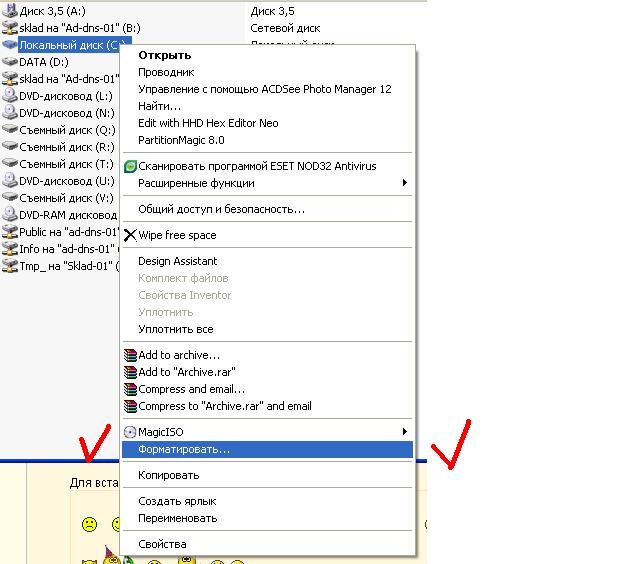This screenshot has width=628, height=564.
Task: Click the DVD icon for DVD-дисковод (N:)
Action: click(x=10, y=113)
